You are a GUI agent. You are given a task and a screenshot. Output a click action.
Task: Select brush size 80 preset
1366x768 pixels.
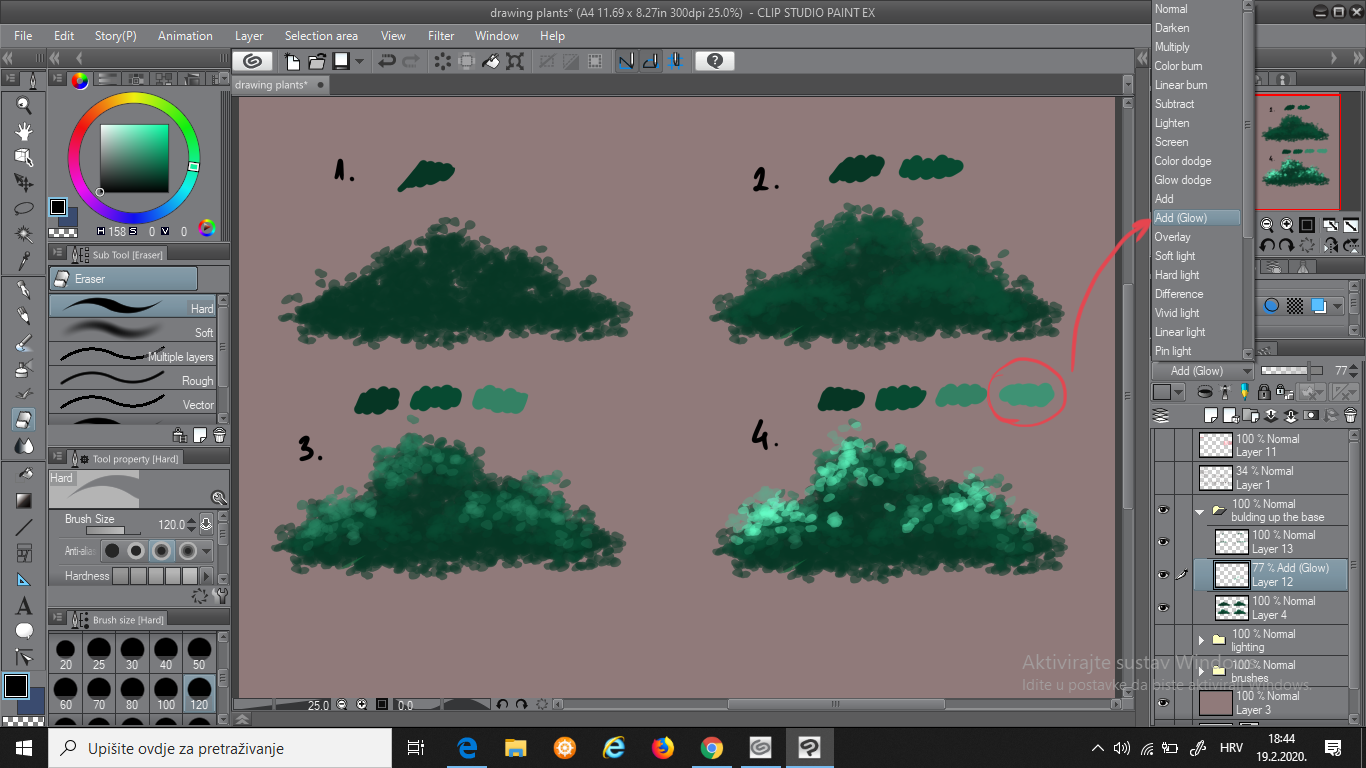click(x=132, y=695)
